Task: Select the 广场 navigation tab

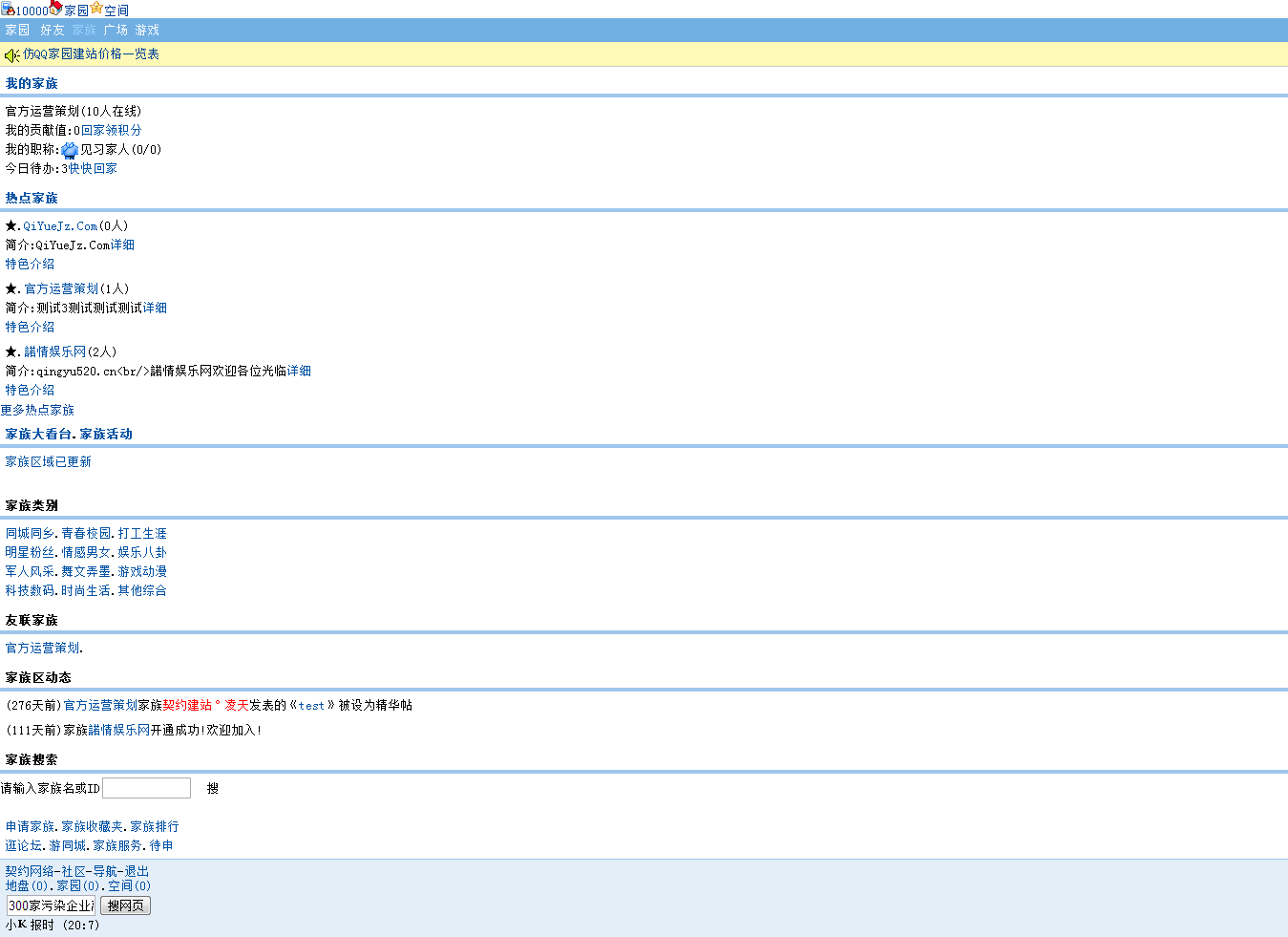Action: click(116, 31)
